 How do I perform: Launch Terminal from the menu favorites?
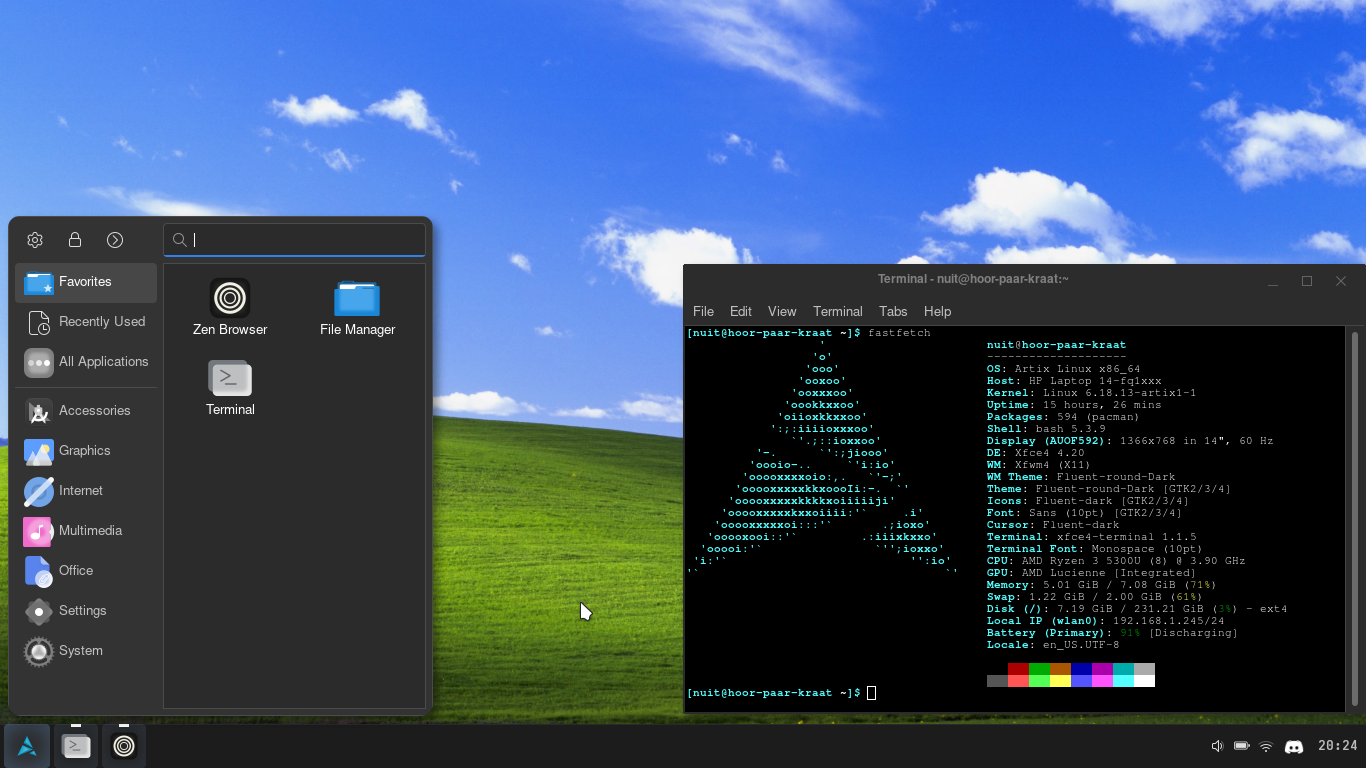[230, 387]
